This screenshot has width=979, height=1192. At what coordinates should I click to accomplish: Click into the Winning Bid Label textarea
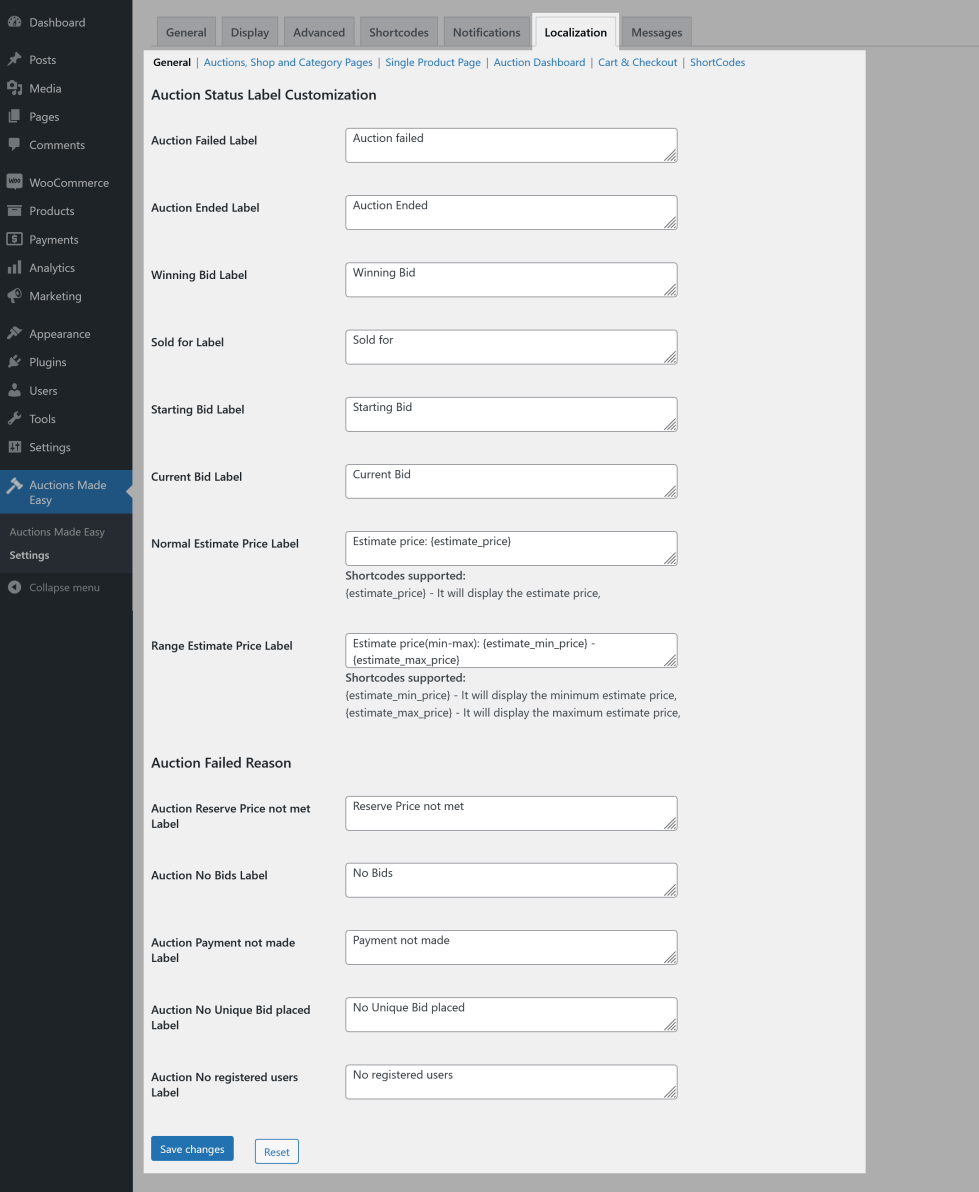(x=511, y=280)
